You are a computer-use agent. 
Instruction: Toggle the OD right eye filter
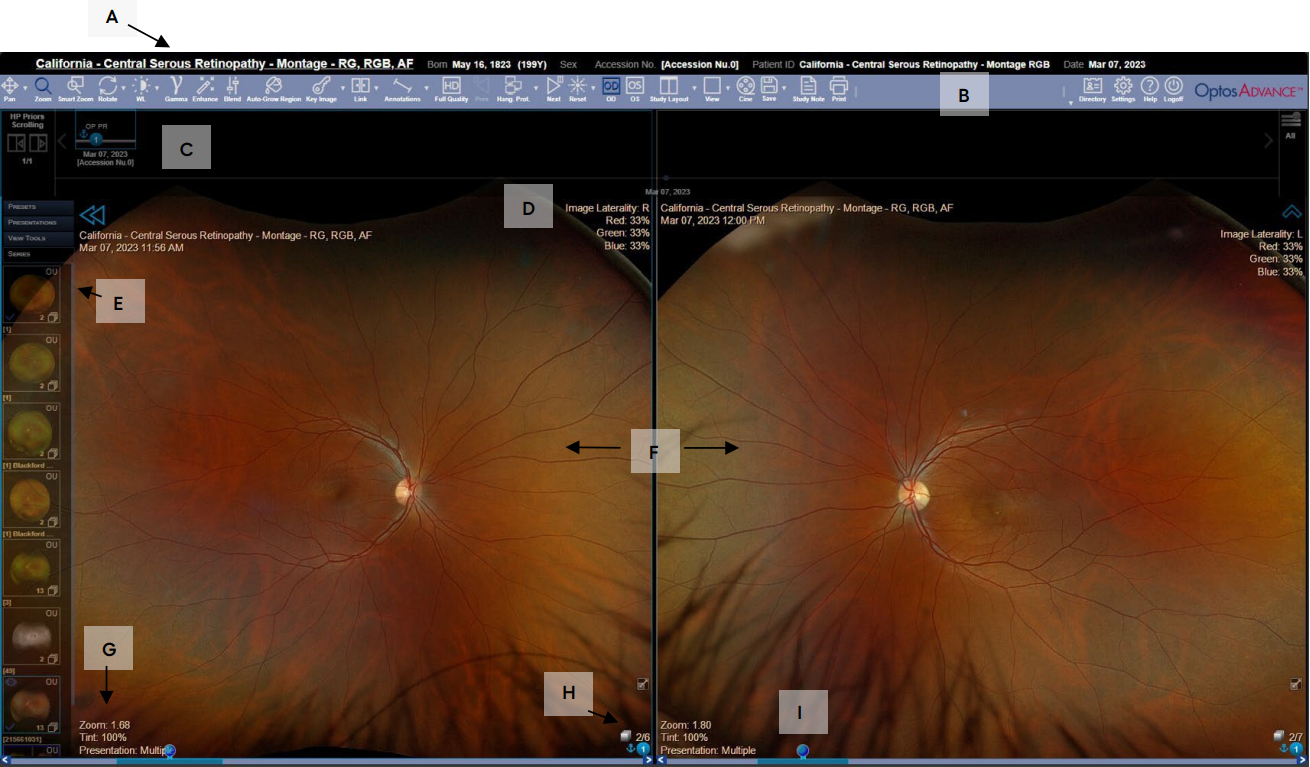pos(611,87)
